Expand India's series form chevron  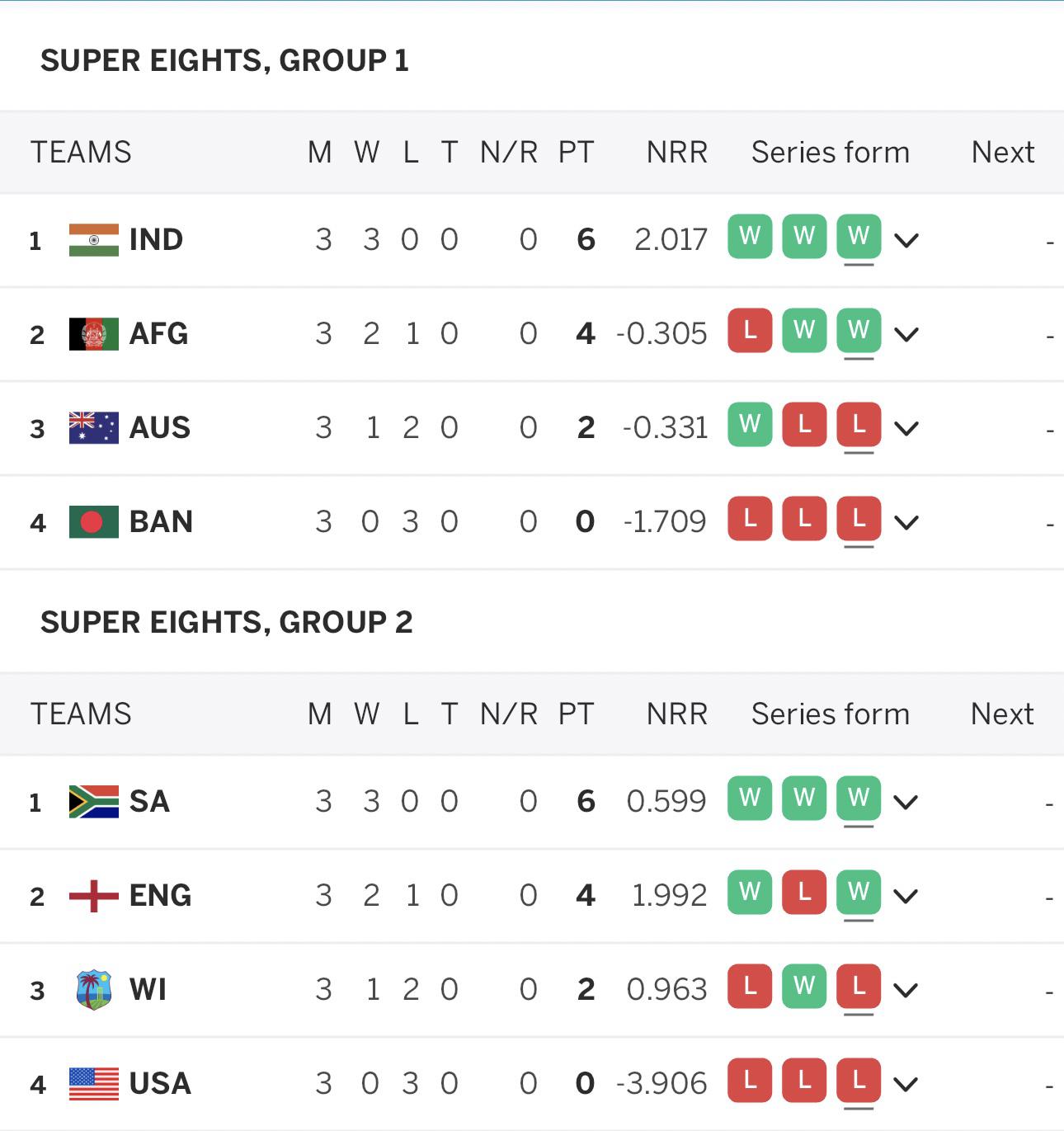[906, 241]
